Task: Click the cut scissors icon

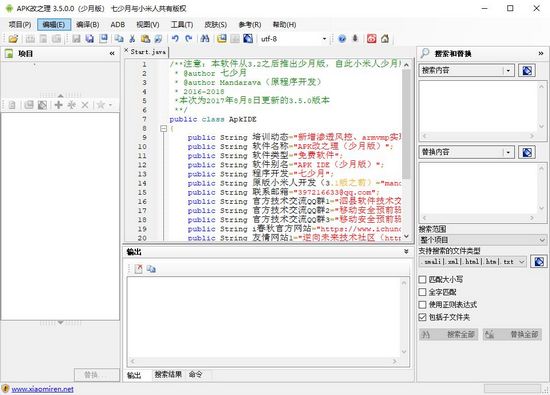Action: [x=132, y=39]
